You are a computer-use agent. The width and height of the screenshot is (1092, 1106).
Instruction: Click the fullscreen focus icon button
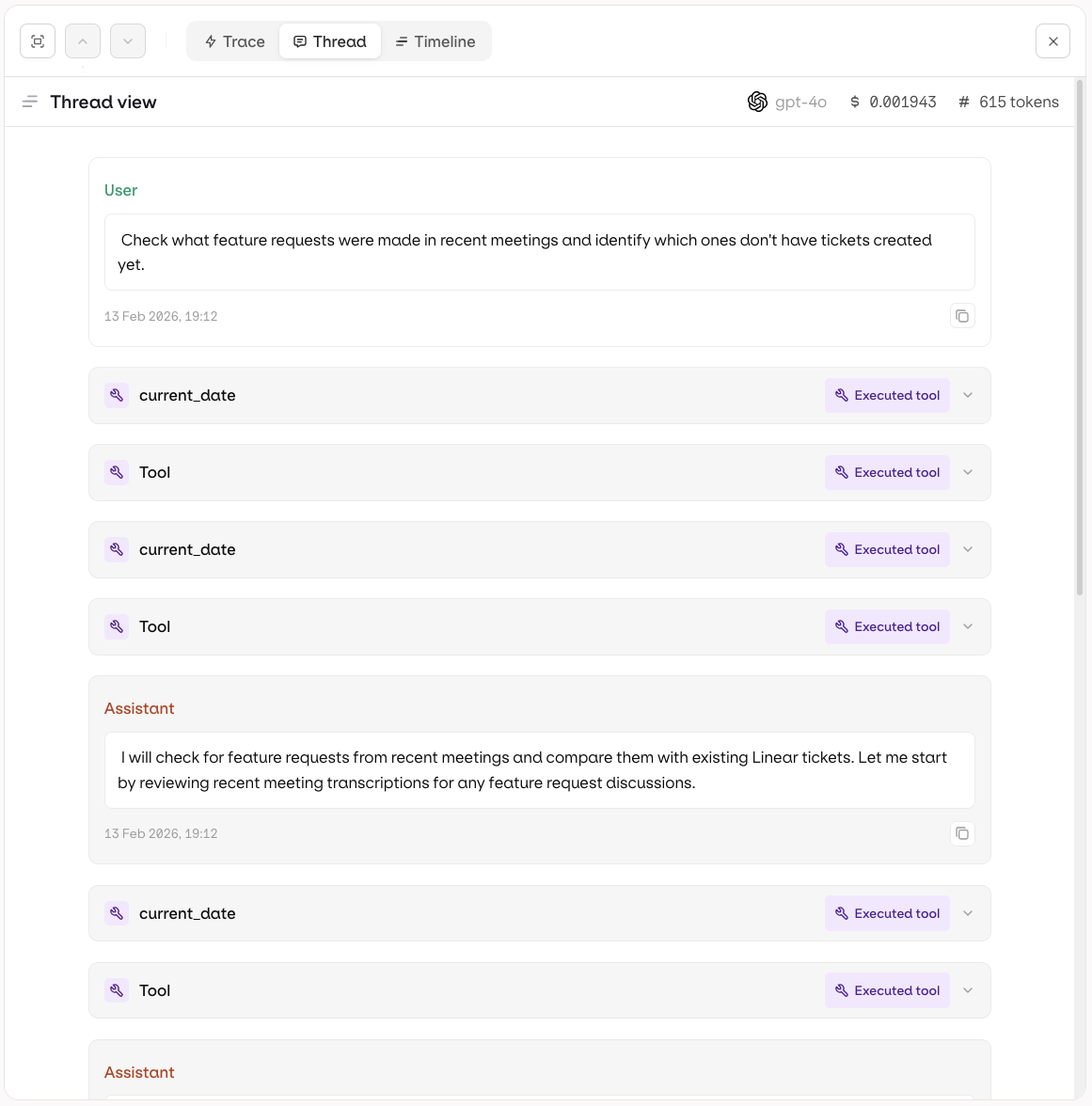pos(38,41)
